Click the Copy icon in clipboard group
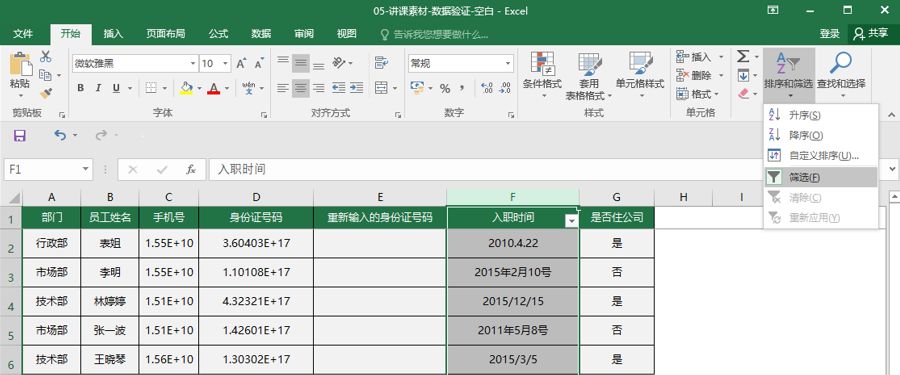Image resolution: width=900 pixels, height=375 pixels. point(45,75)
